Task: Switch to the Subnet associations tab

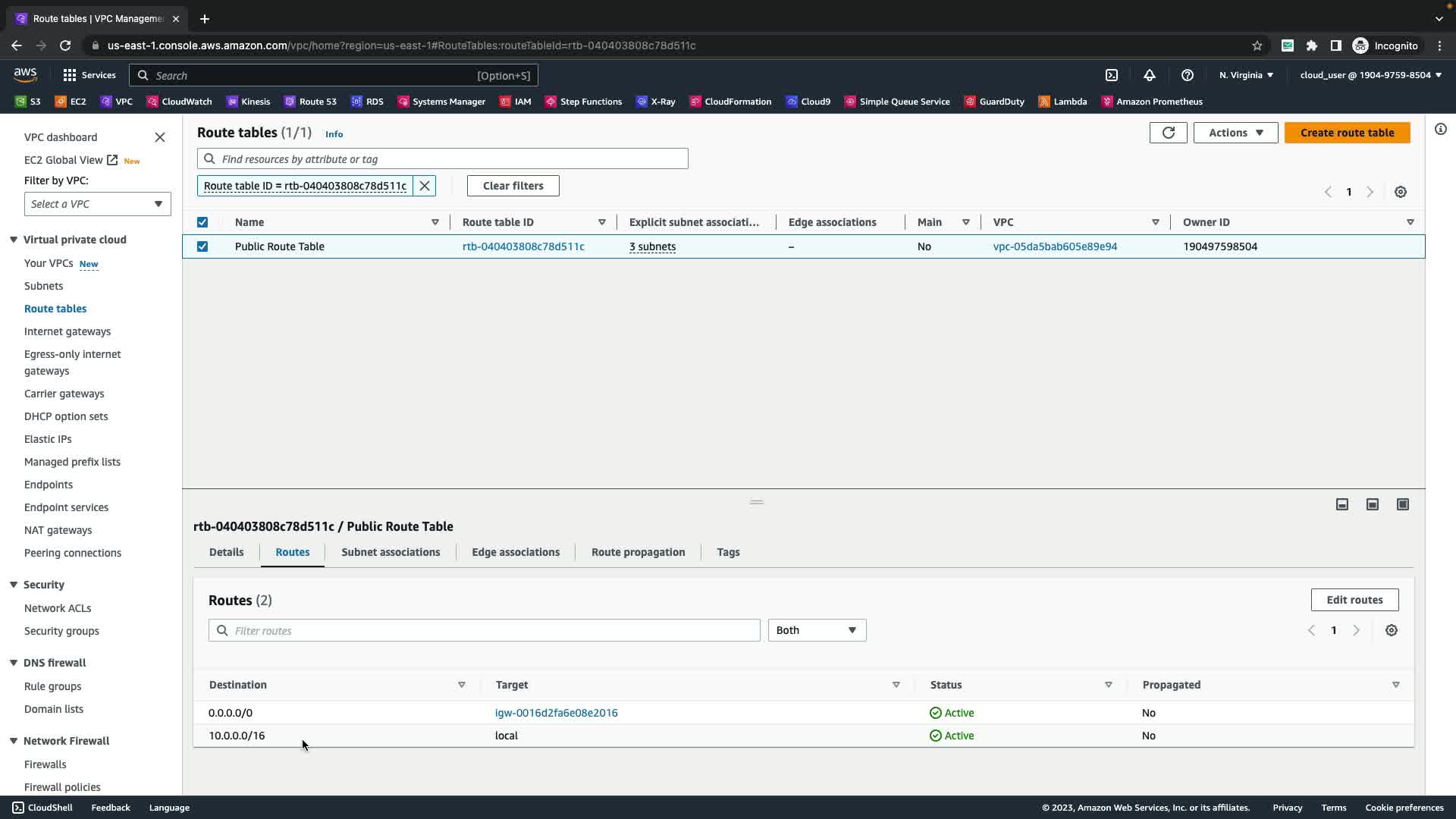Action: [x=390, y=552]
